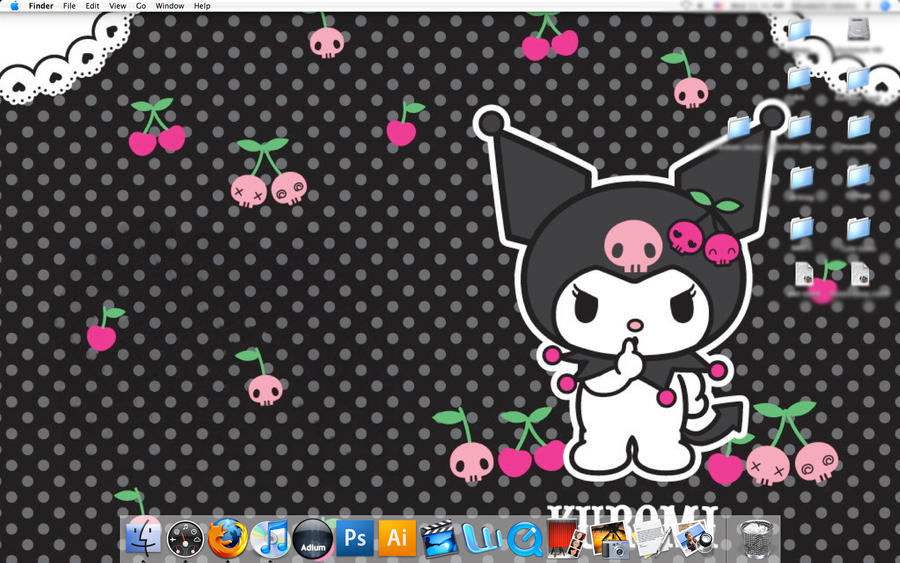Open the Finder menu
Screen dimensions: 900x563
(x=41, y=6)
